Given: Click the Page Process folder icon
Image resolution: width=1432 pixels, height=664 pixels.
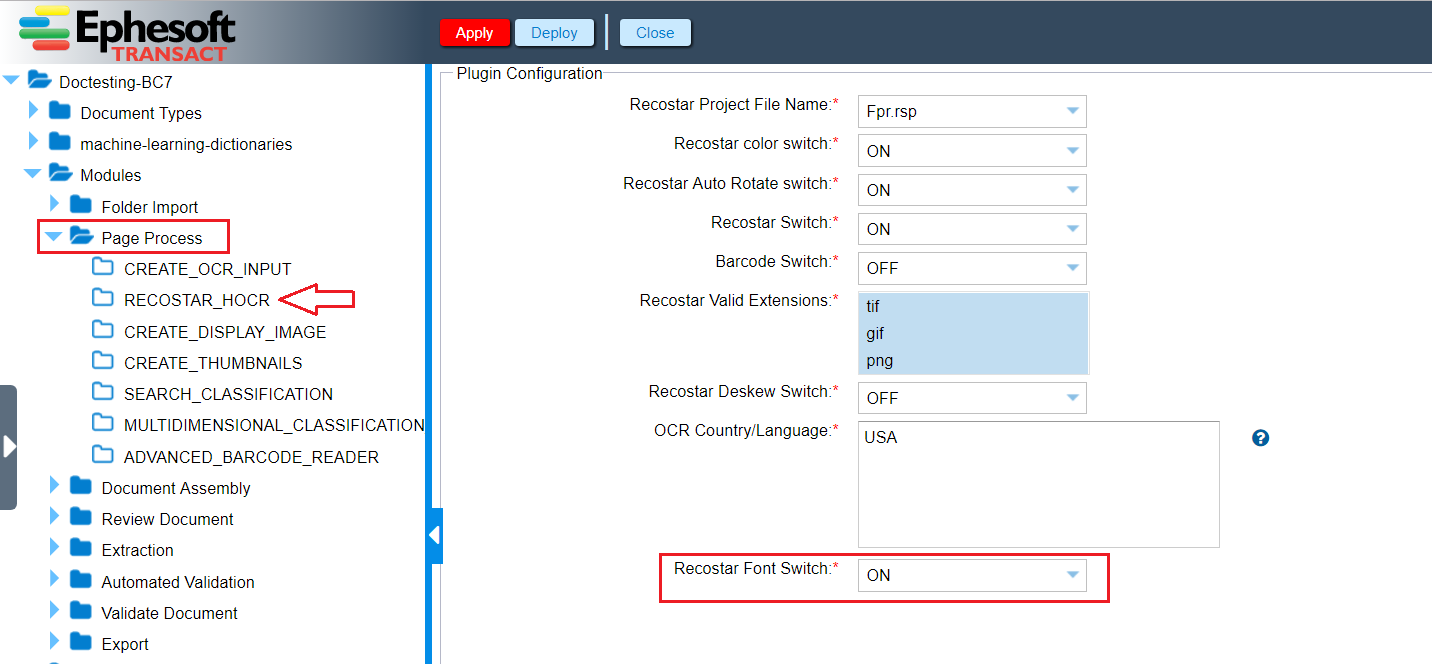Looking at the screenshot, I should click(81, 236).
